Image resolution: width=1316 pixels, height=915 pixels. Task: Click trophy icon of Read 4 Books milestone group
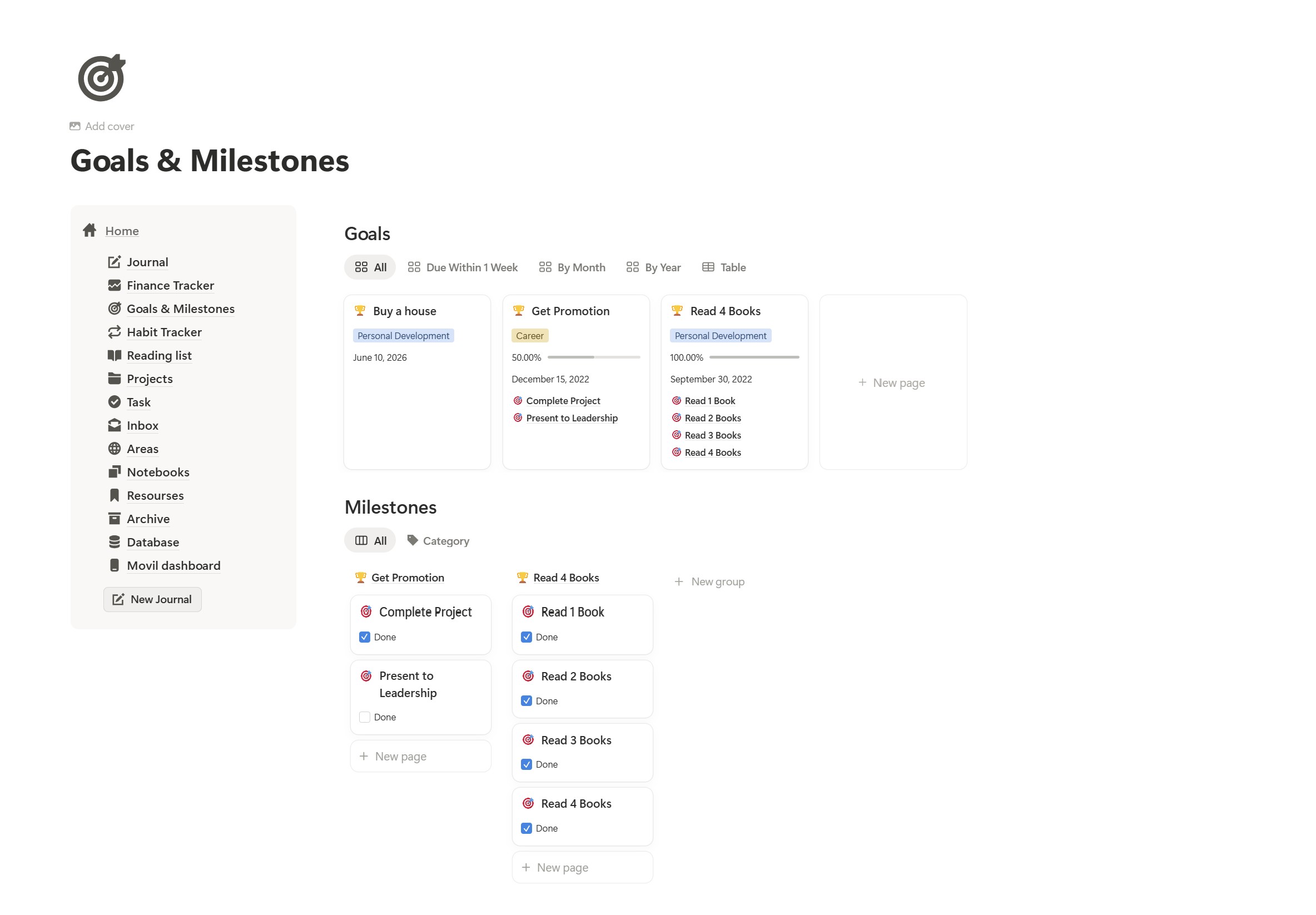click(522, 578)
